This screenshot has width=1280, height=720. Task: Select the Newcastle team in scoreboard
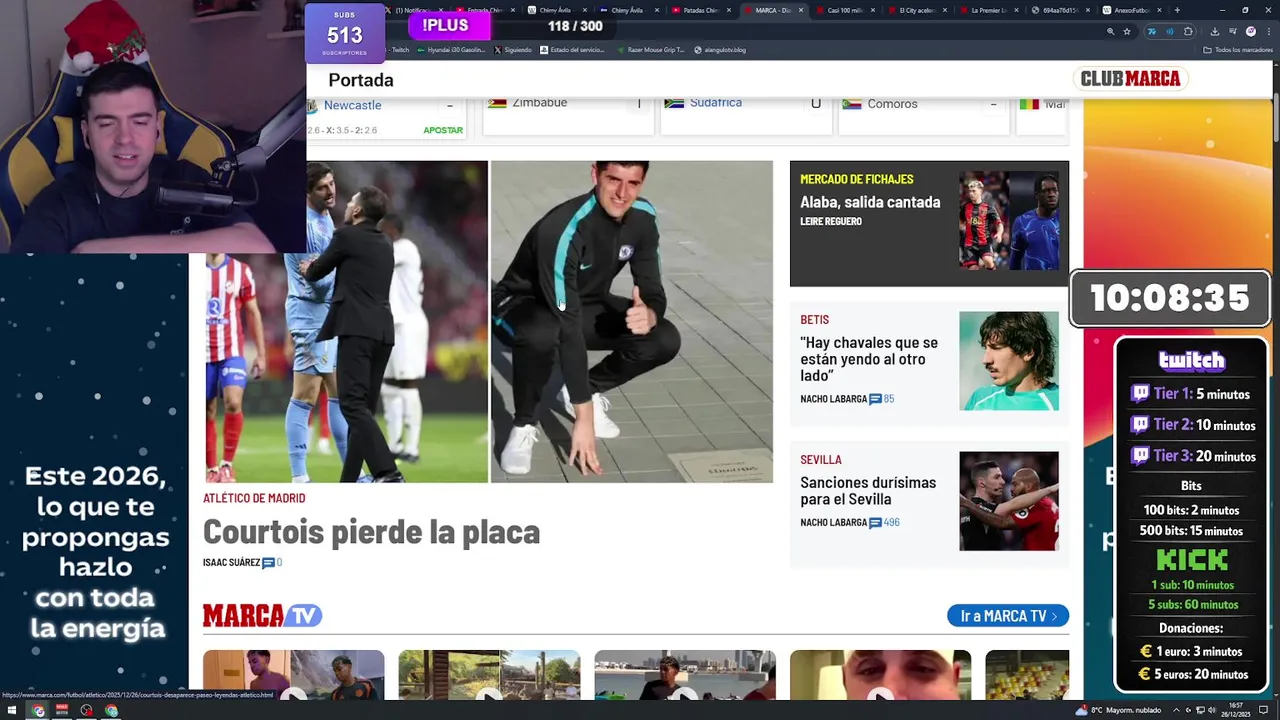(x=352, y=105)
